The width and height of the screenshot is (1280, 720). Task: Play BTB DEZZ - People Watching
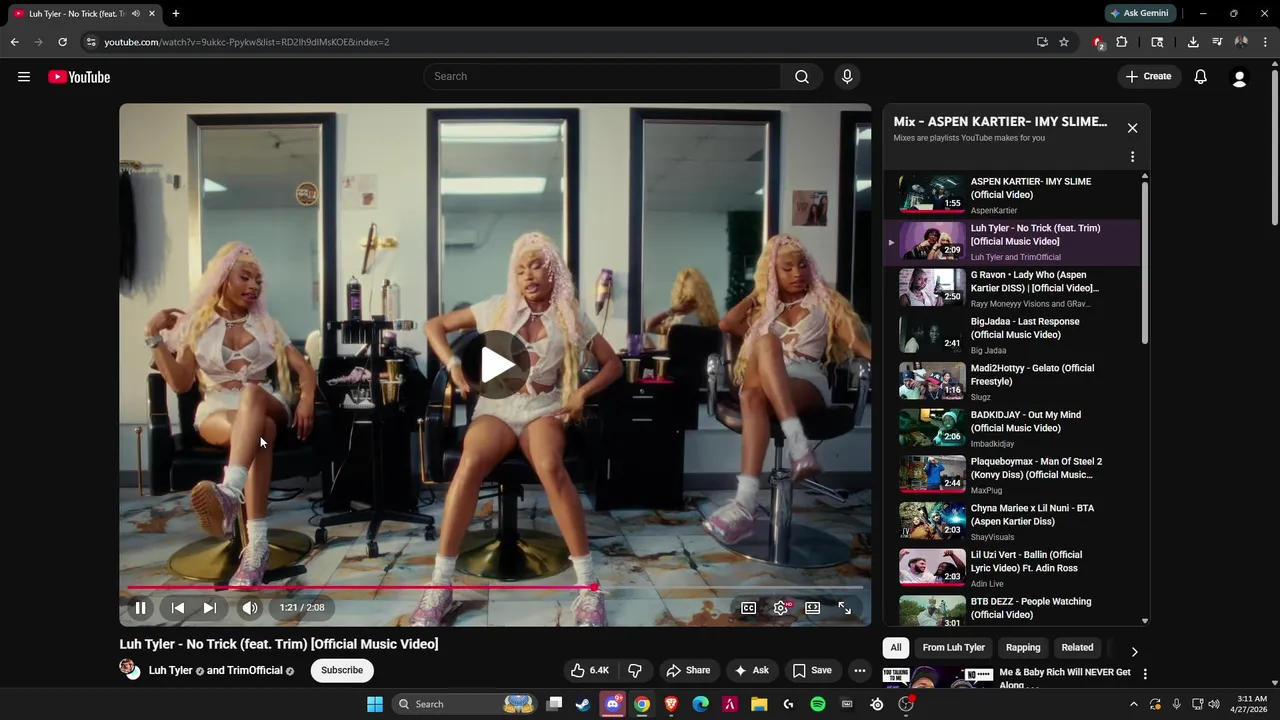(1012, 610)
